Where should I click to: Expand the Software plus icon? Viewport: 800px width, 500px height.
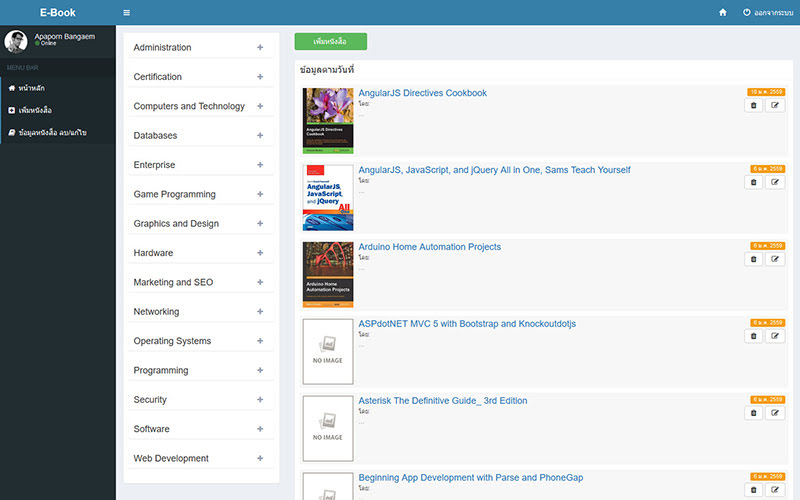click(260, 429)
